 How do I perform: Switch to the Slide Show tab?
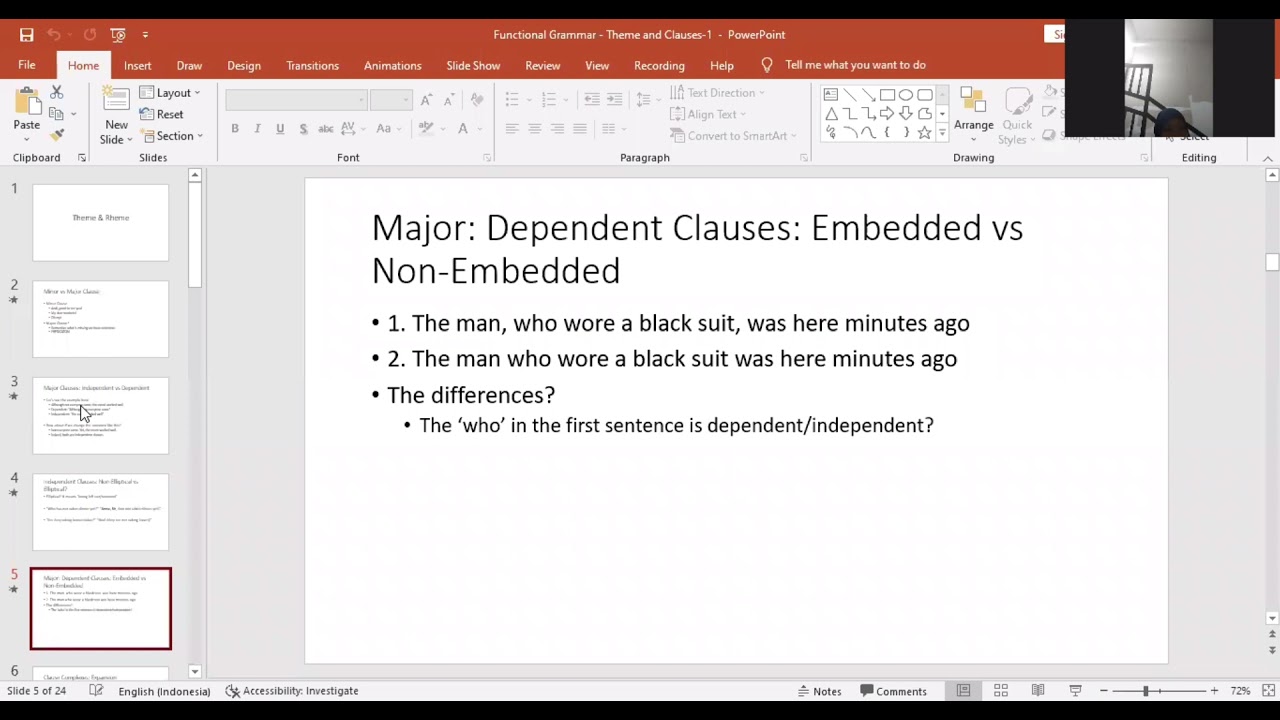pos(473,65)
